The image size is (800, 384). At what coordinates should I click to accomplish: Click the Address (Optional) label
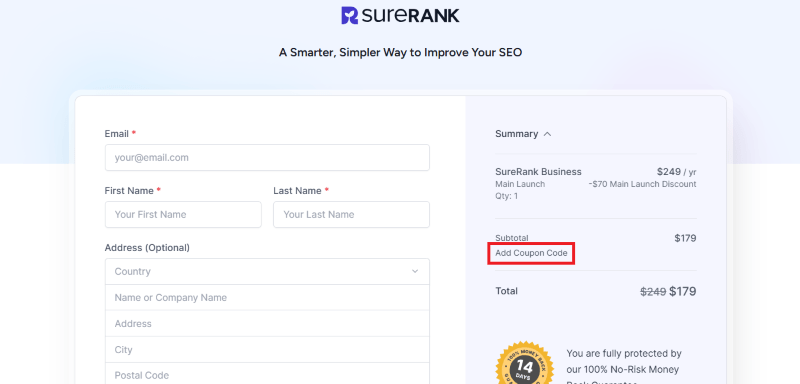pos(147,248)
